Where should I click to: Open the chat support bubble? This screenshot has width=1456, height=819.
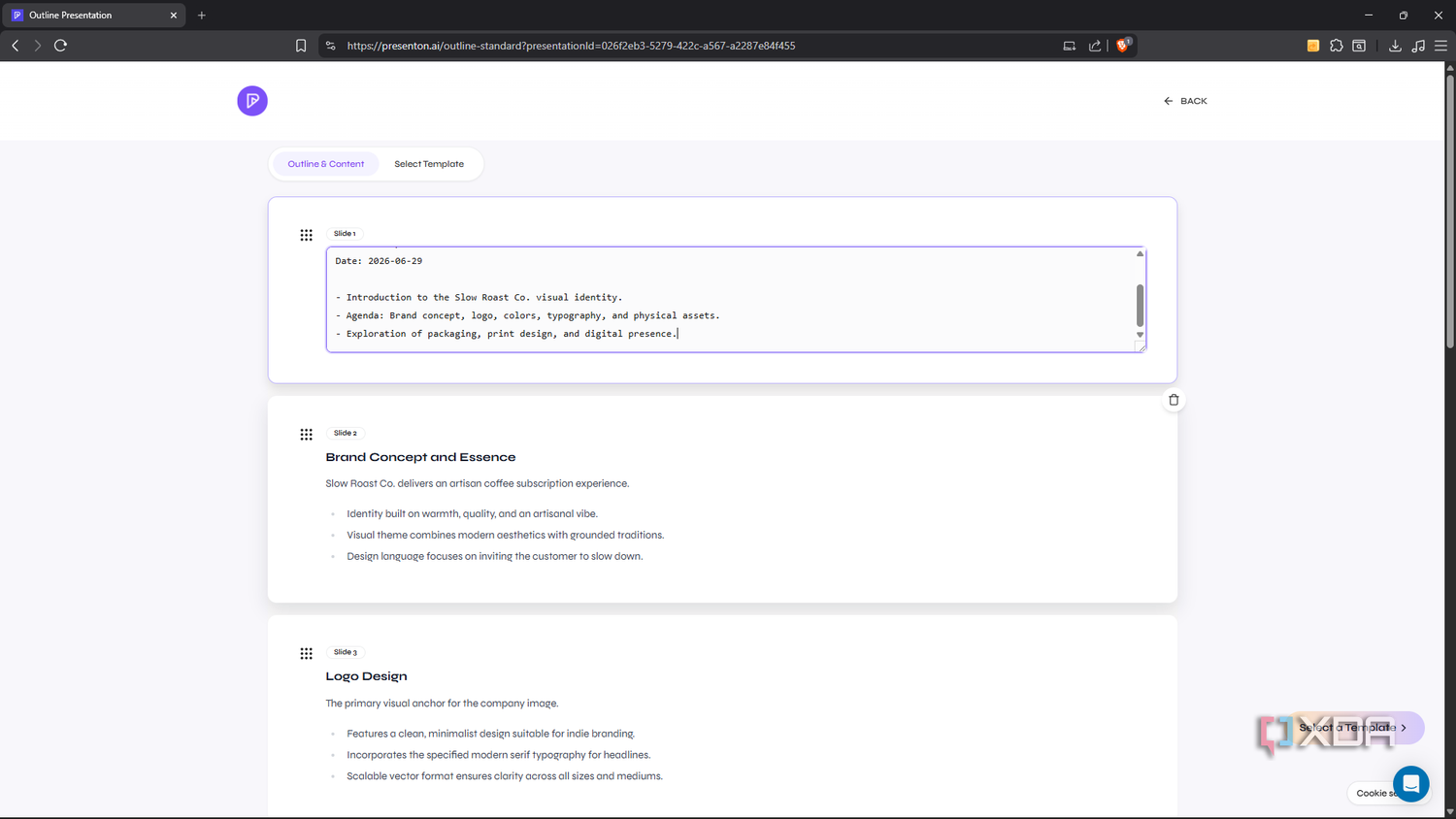point(1410,784)
